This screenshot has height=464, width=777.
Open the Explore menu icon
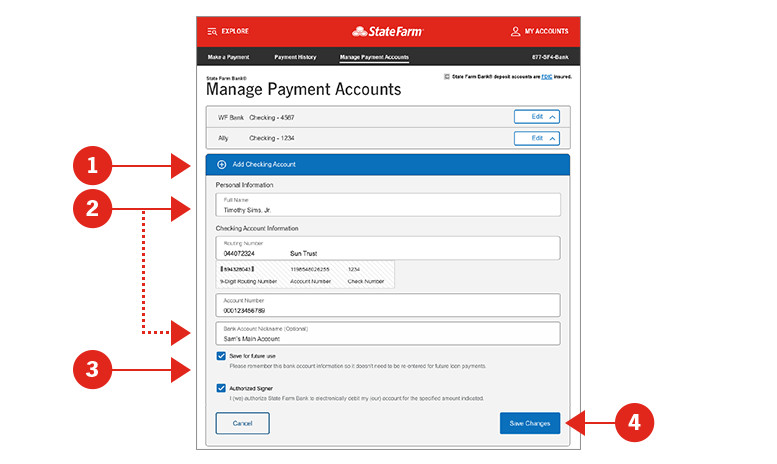point(212,31)
